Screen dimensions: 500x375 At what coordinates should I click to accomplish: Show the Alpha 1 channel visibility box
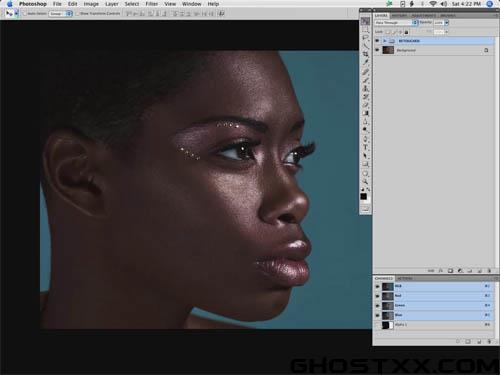[378, 325]
